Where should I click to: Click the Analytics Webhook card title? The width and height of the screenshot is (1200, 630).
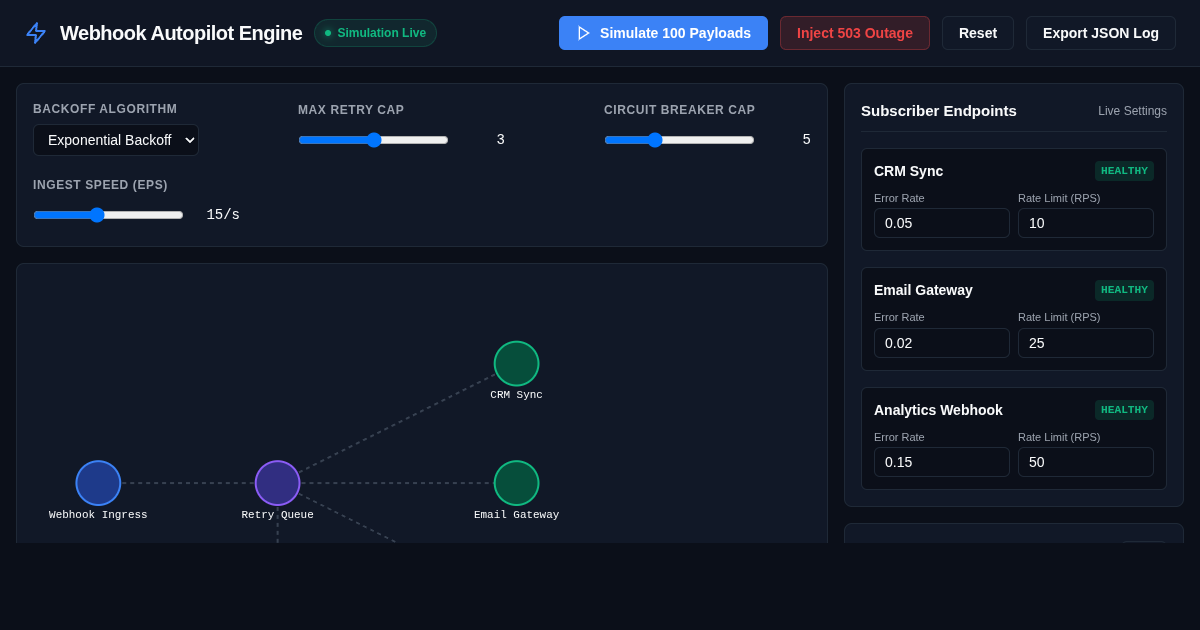click(x=938, y=410)
